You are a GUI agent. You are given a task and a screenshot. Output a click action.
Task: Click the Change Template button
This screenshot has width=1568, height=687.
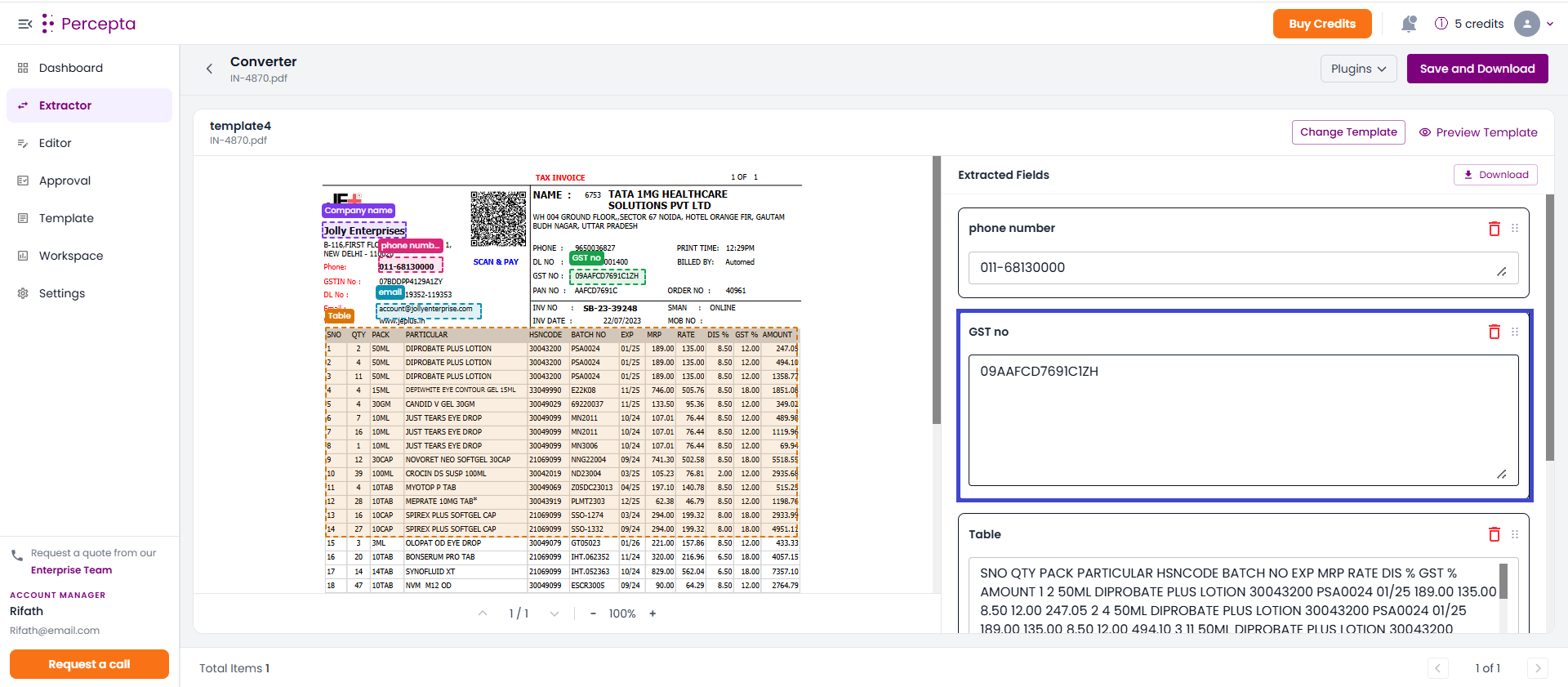pos(1348,132)
